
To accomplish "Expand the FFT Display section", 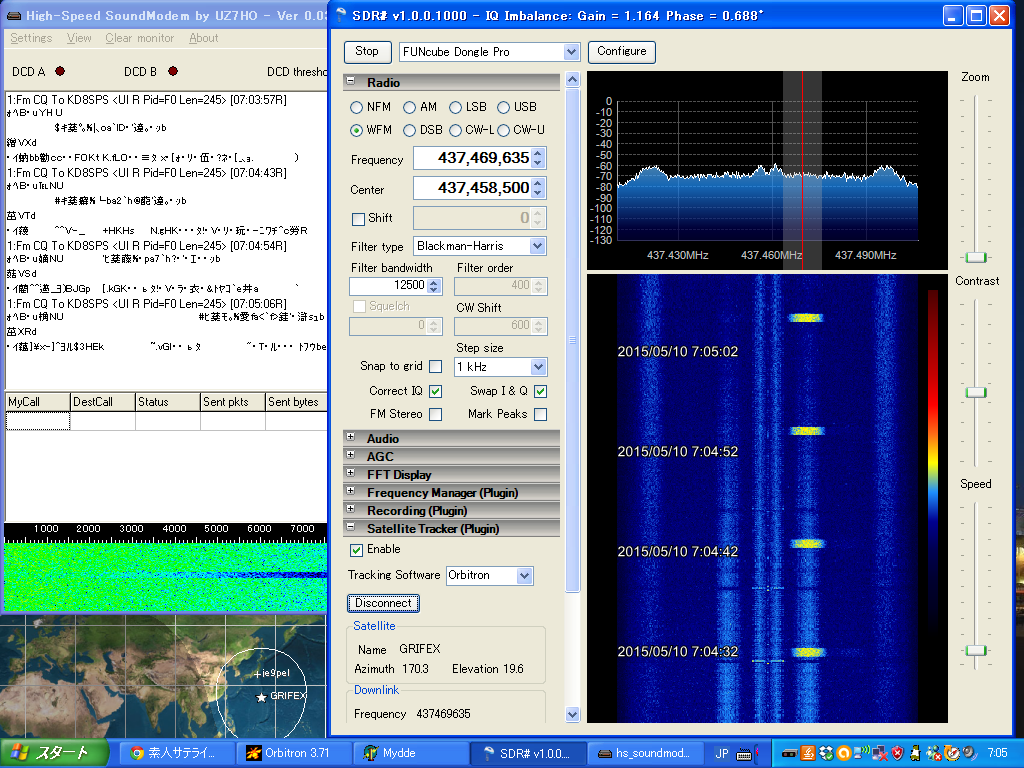I will (350, 474).
